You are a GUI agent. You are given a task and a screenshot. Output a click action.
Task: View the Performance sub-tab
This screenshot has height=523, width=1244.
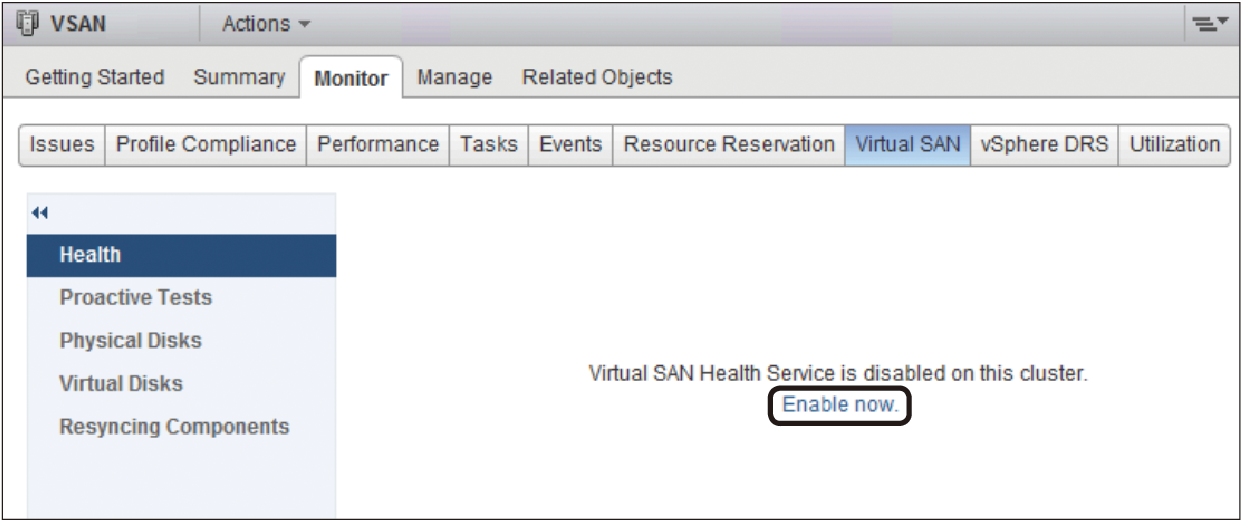(378, 144)
